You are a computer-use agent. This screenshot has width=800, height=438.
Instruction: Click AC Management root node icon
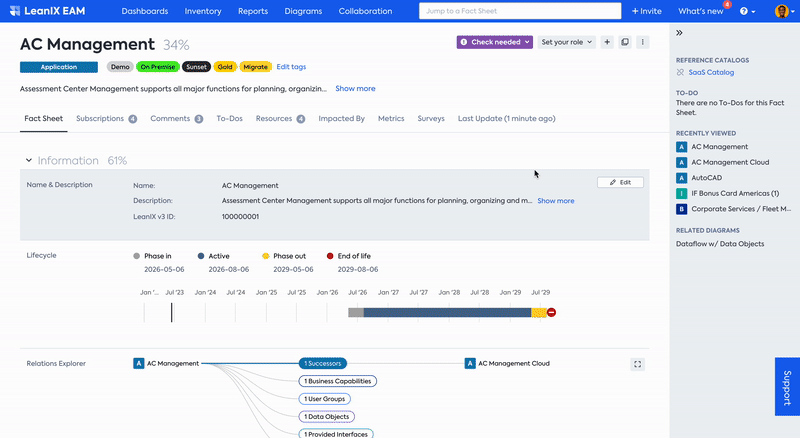tap(138, 363)
